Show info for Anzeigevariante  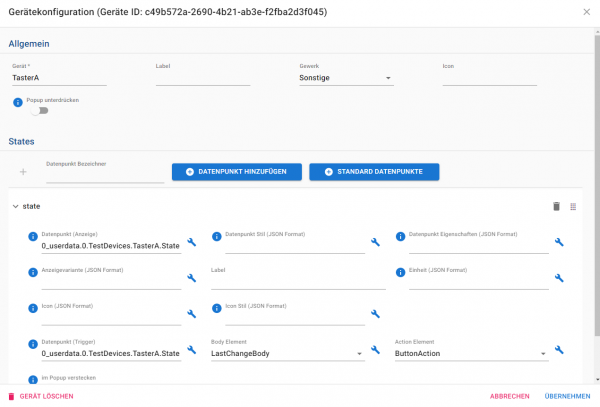33,272
